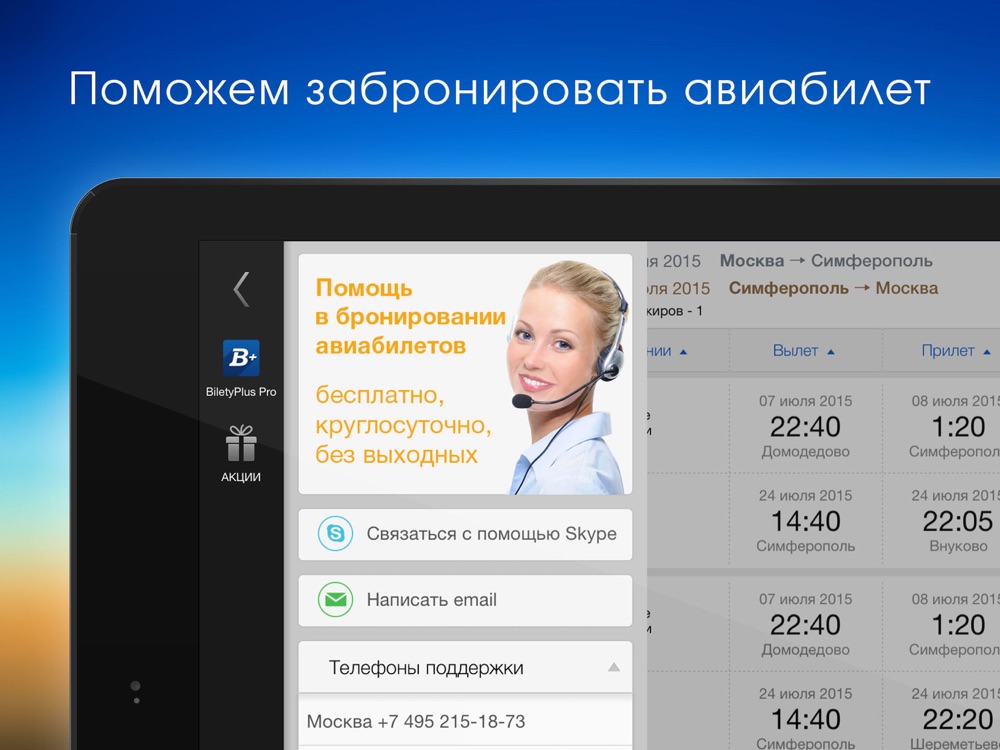This screenshot has height=750, width=1000.
Task: Select the Написать email button
Action: click(x=466, y=601)
